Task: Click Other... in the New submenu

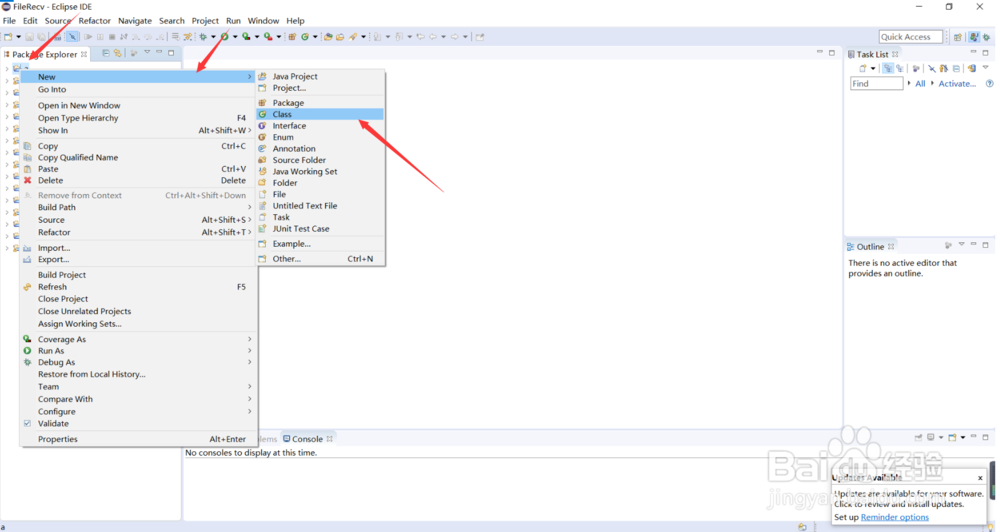Action: click(320, 259)
